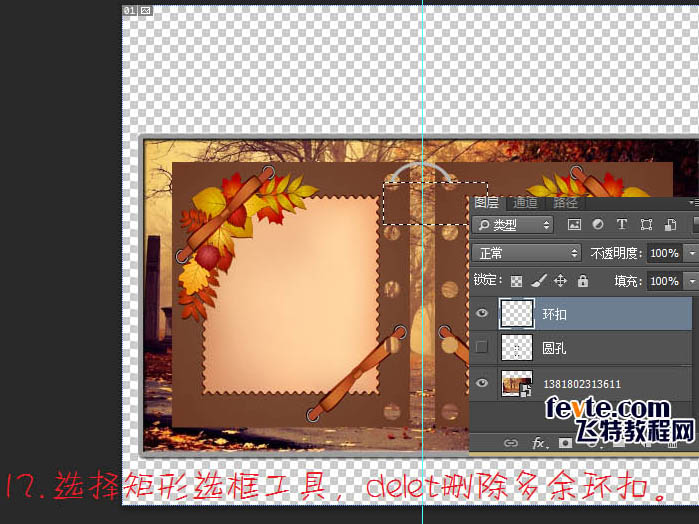Switch to the 通道 (Channels) tab
This screenshot has width=699, height=524.
click(525, 203)
